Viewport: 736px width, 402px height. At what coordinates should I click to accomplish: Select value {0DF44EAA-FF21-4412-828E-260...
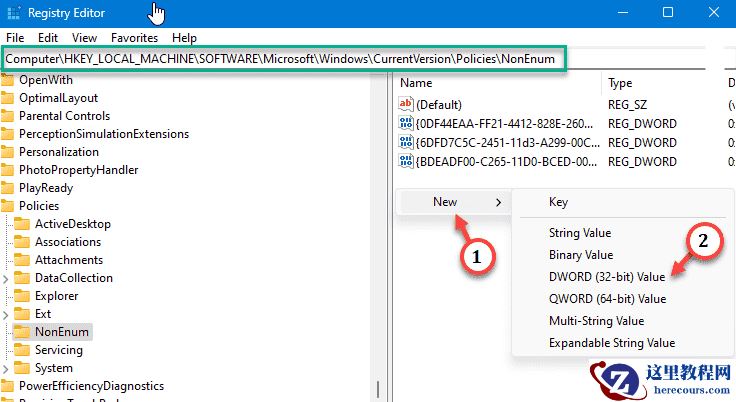click(504, 124)
